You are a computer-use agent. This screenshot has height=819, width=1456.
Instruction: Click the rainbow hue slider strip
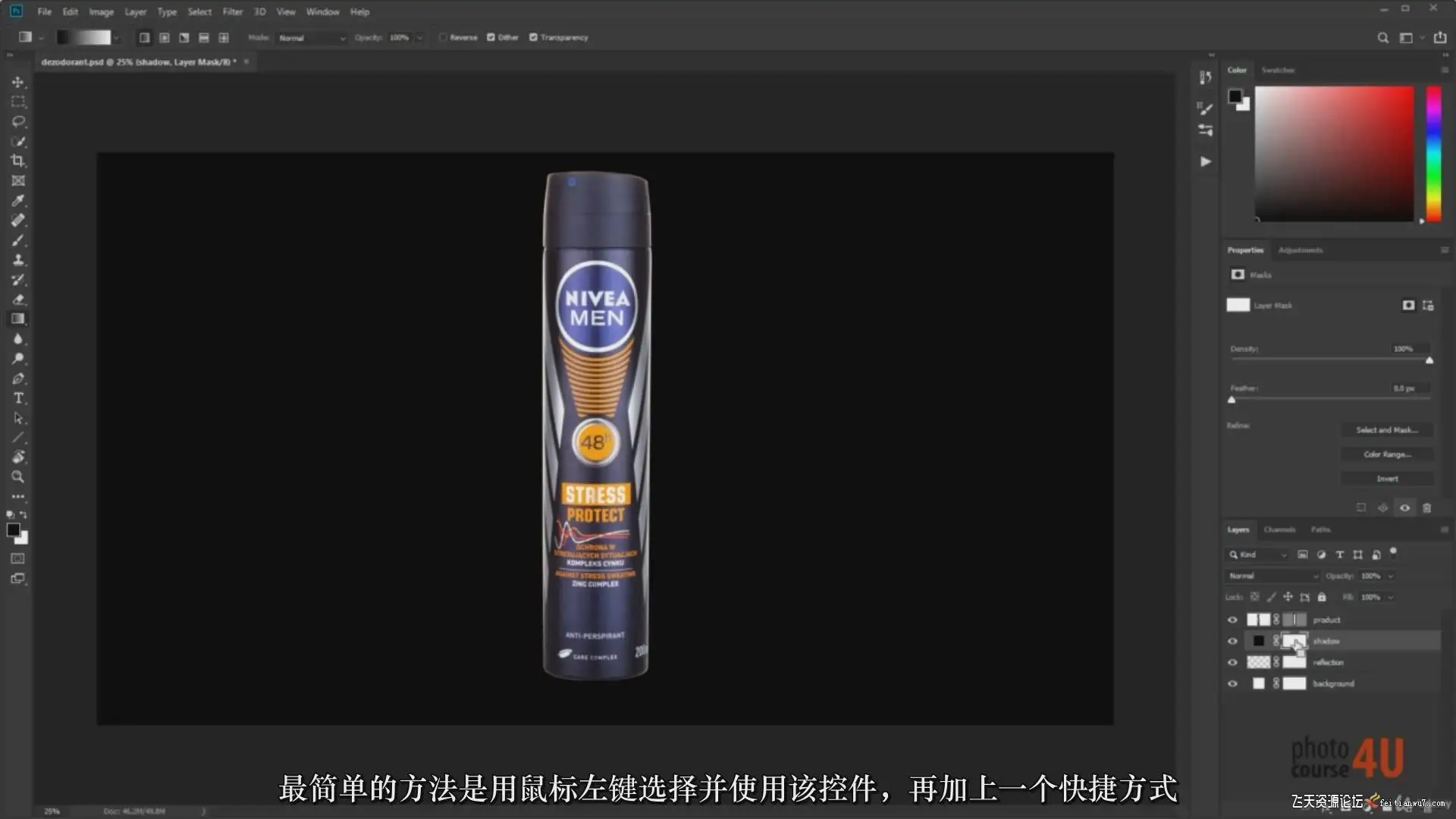(x=1433, y=153)
